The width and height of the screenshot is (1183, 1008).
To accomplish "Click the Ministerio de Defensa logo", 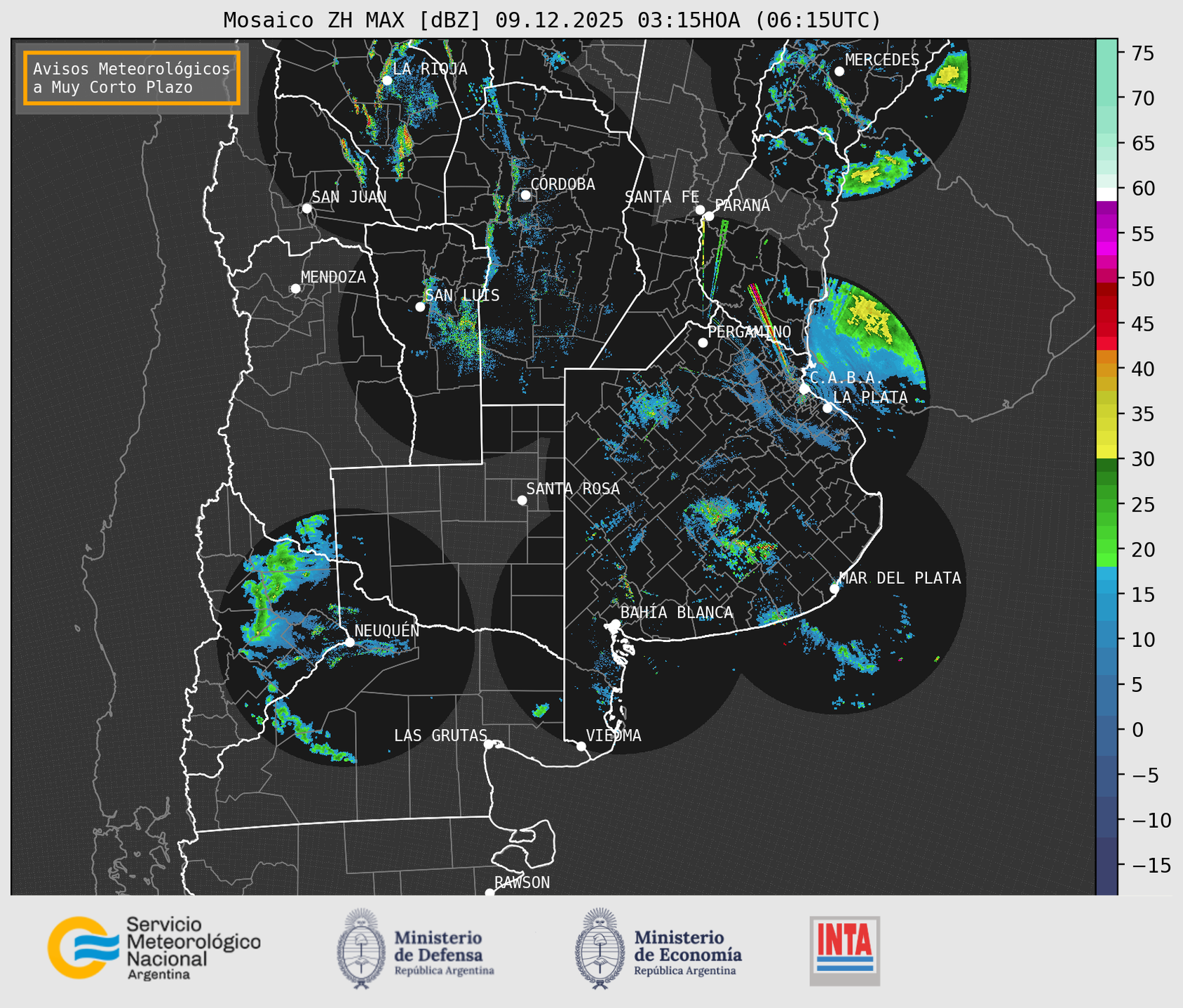I will point(415,948).
